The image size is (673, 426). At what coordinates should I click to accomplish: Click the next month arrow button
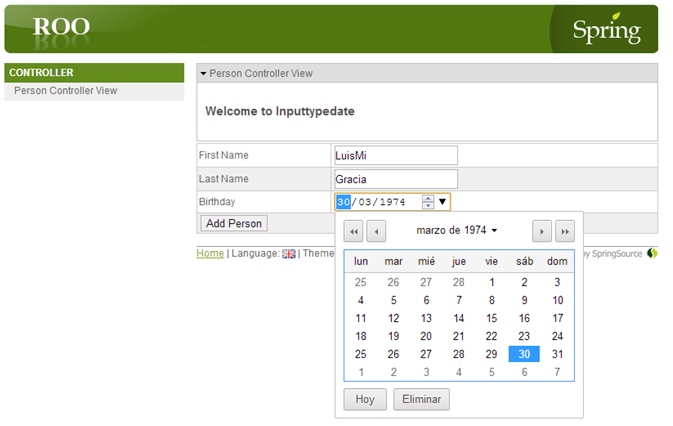542,231
